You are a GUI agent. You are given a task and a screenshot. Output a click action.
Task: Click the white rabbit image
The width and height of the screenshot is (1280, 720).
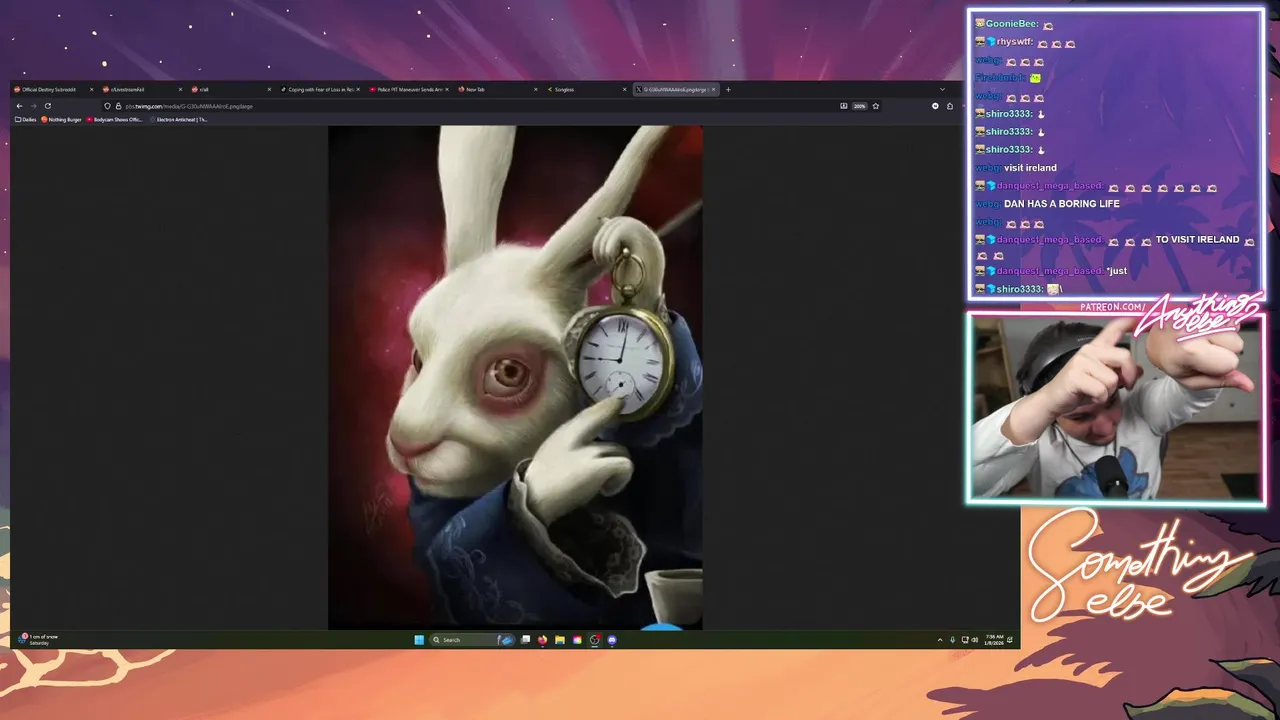(515, 378)
